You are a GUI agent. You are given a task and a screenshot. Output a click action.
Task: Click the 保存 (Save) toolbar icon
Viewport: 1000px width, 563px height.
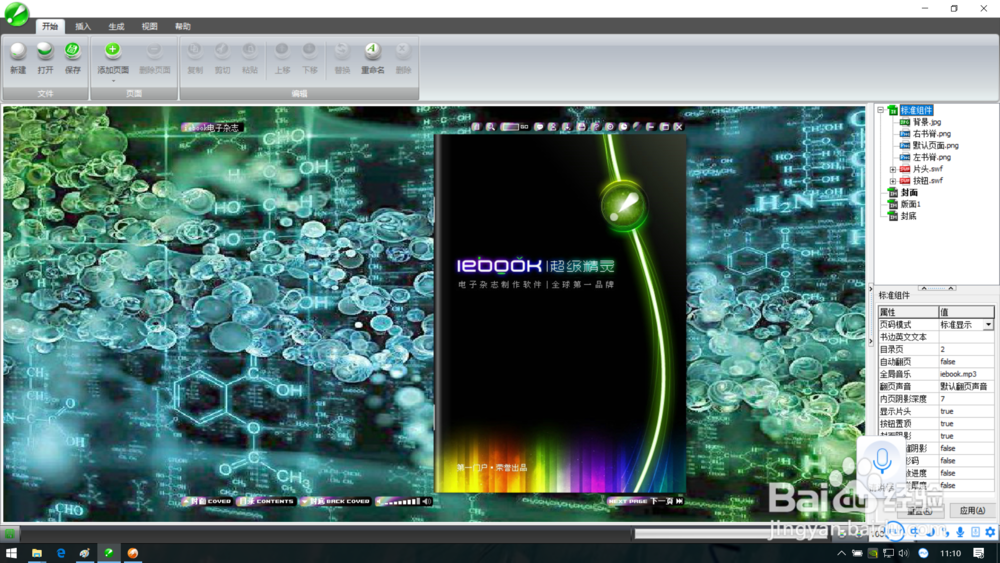(x=72, y=50)
